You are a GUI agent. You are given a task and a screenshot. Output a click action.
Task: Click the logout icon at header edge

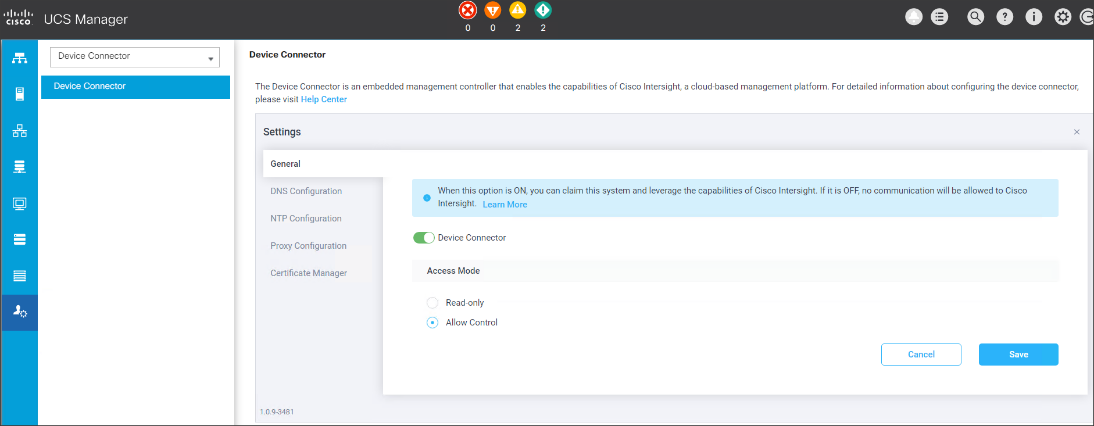[1087, 18]
